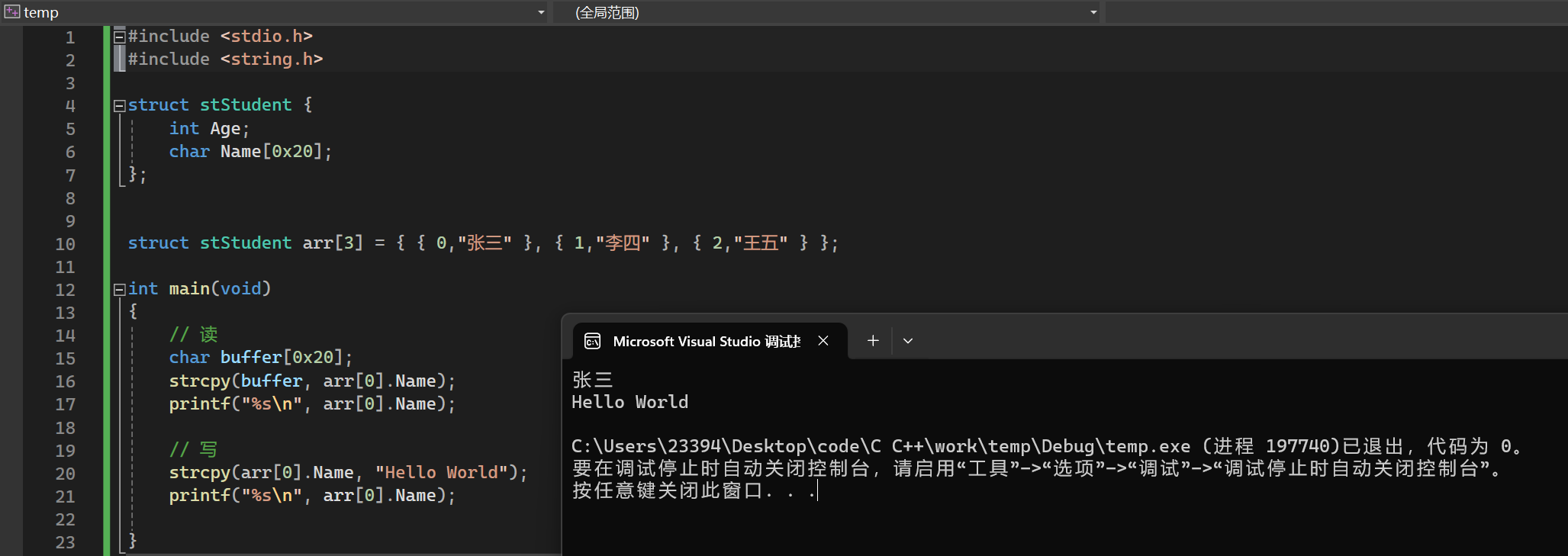Click the "Hello World" string literal
Screen dimensions: 1568x556
pos(441,473)
